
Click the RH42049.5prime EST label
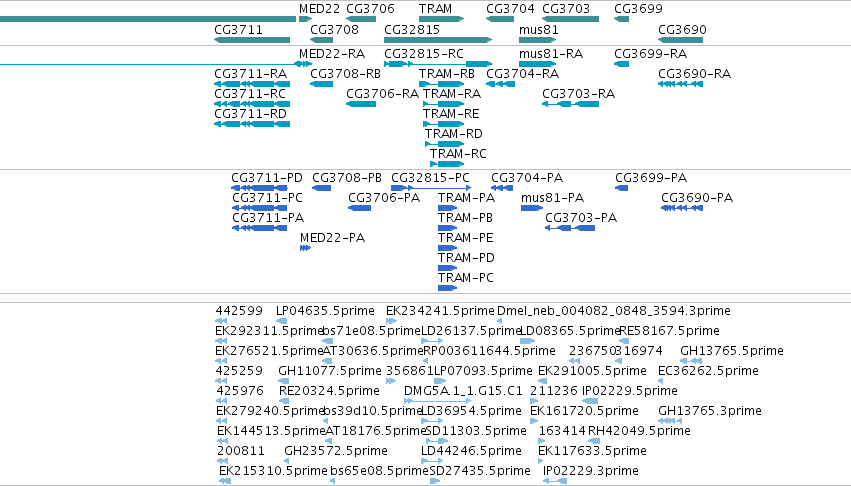(x=639, y=432)
